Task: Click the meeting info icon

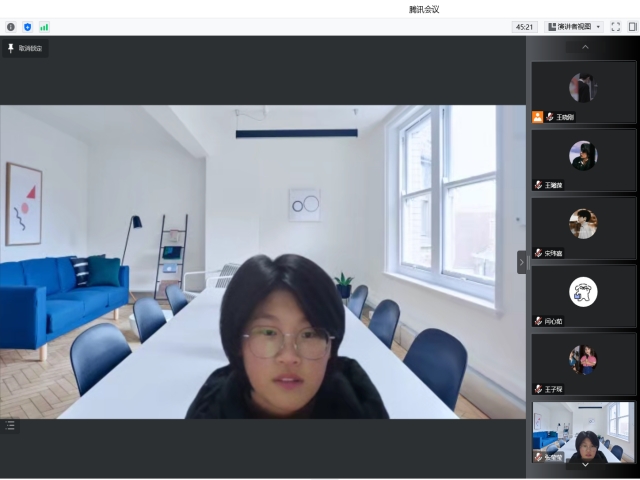Action: (11, 27)
